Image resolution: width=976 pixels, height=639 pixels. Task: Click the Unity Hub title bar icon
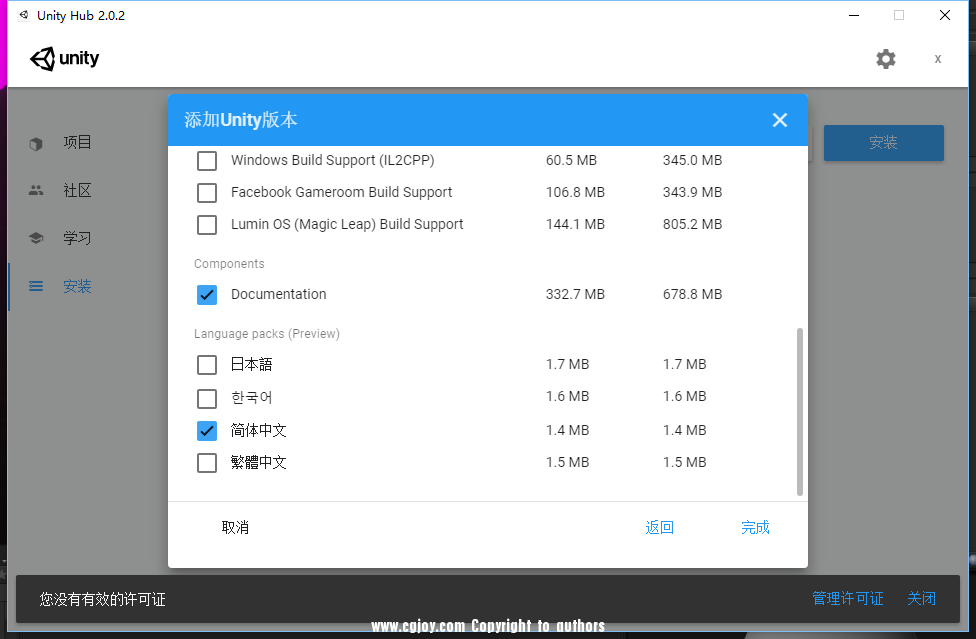click(x=24, y=16)
